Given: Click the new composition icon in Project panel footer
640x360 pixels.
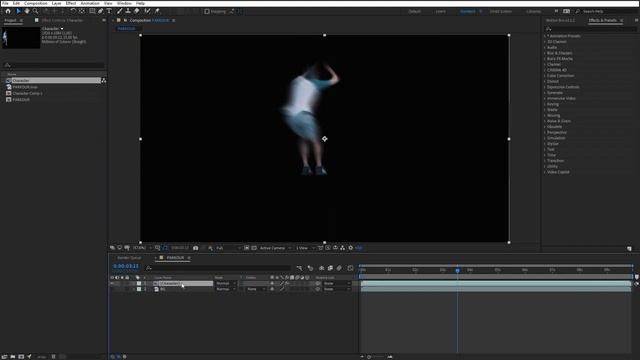Looking at the screenshot, I should (21, 357).
